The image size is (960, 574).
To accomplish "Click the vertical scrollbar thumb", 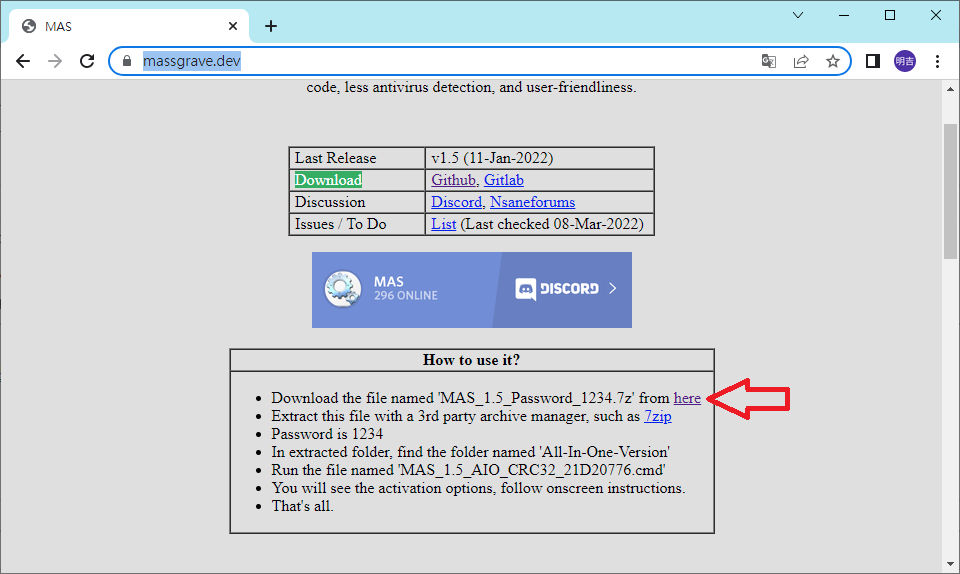I will [x=950, y=191].
